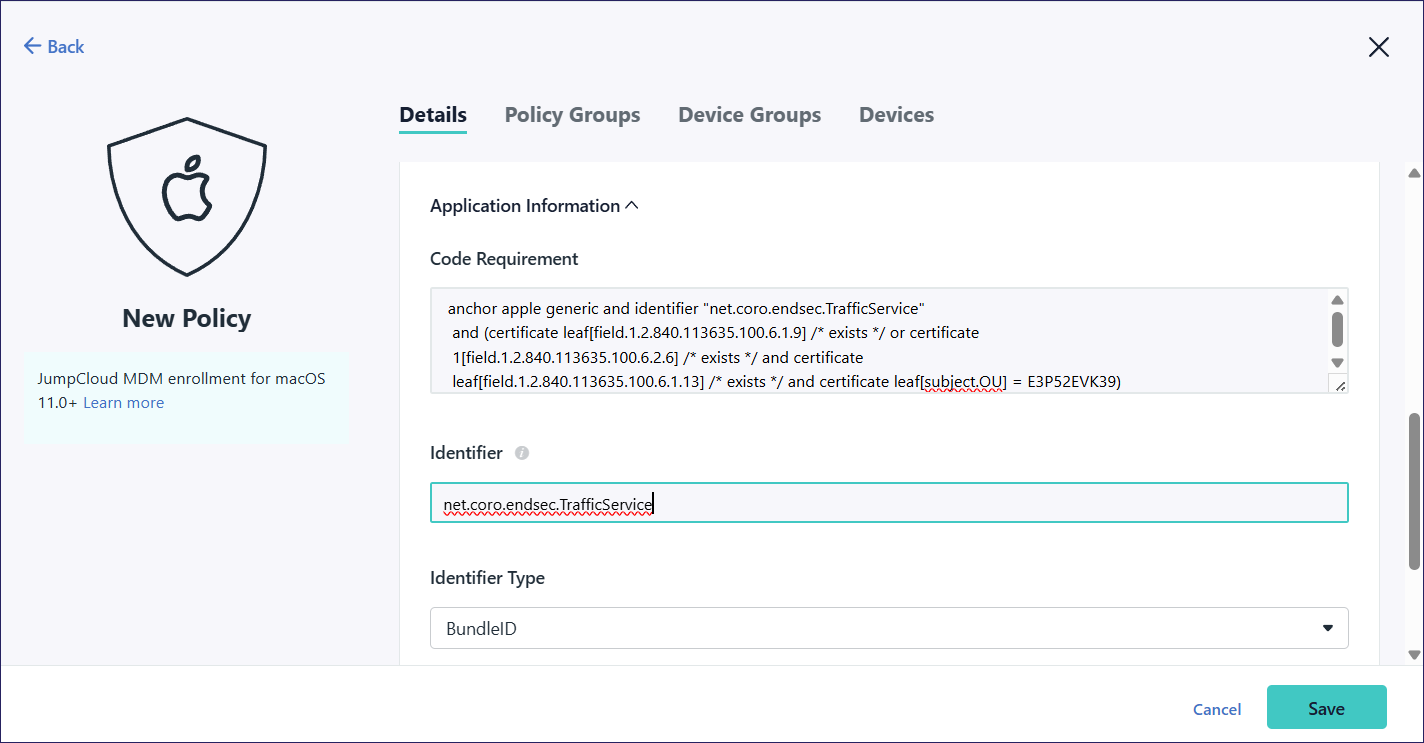This screenshot has height=743, width=1424.
Task: Close the New Policy dialog with X
Action: 1378,47
